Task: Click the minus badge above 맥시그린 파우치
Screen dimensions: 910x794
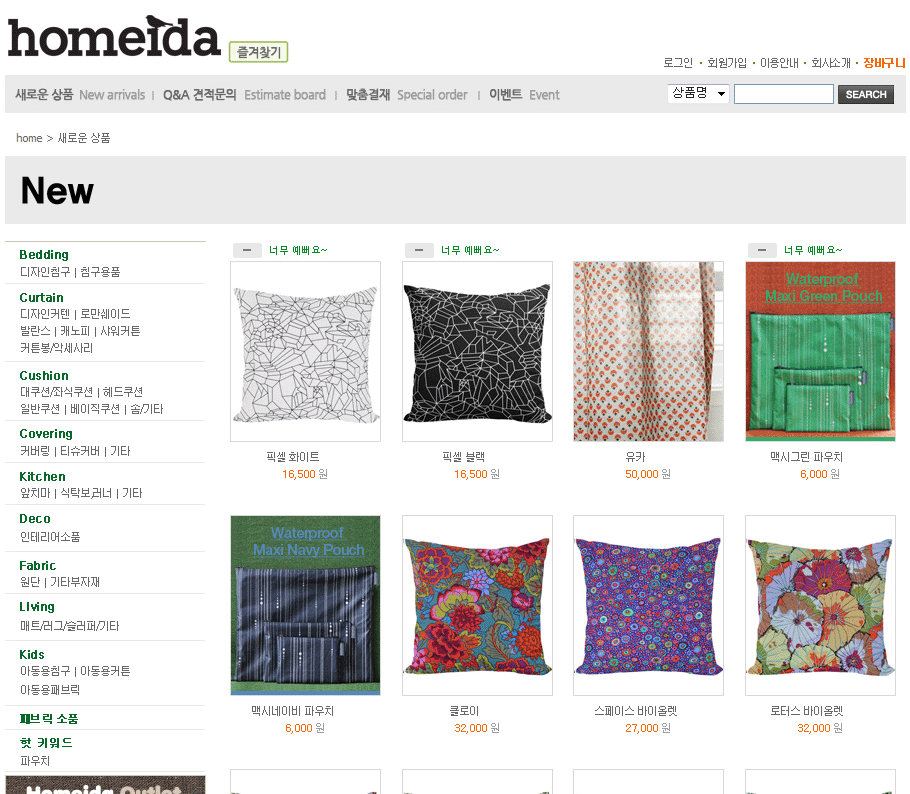Action: 762,250
